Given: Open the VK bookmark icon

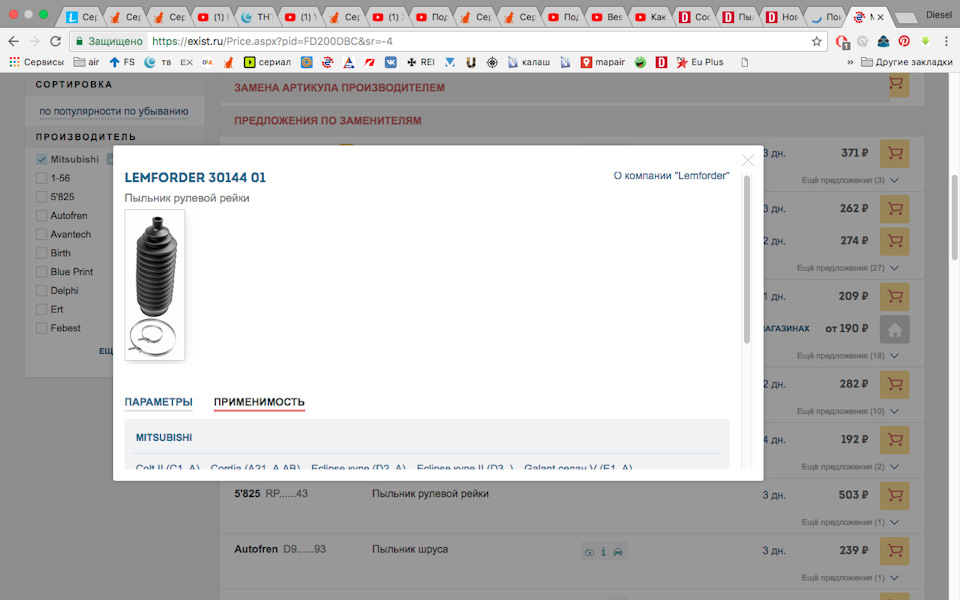Looking at the screenshot, I should point(391,62).
